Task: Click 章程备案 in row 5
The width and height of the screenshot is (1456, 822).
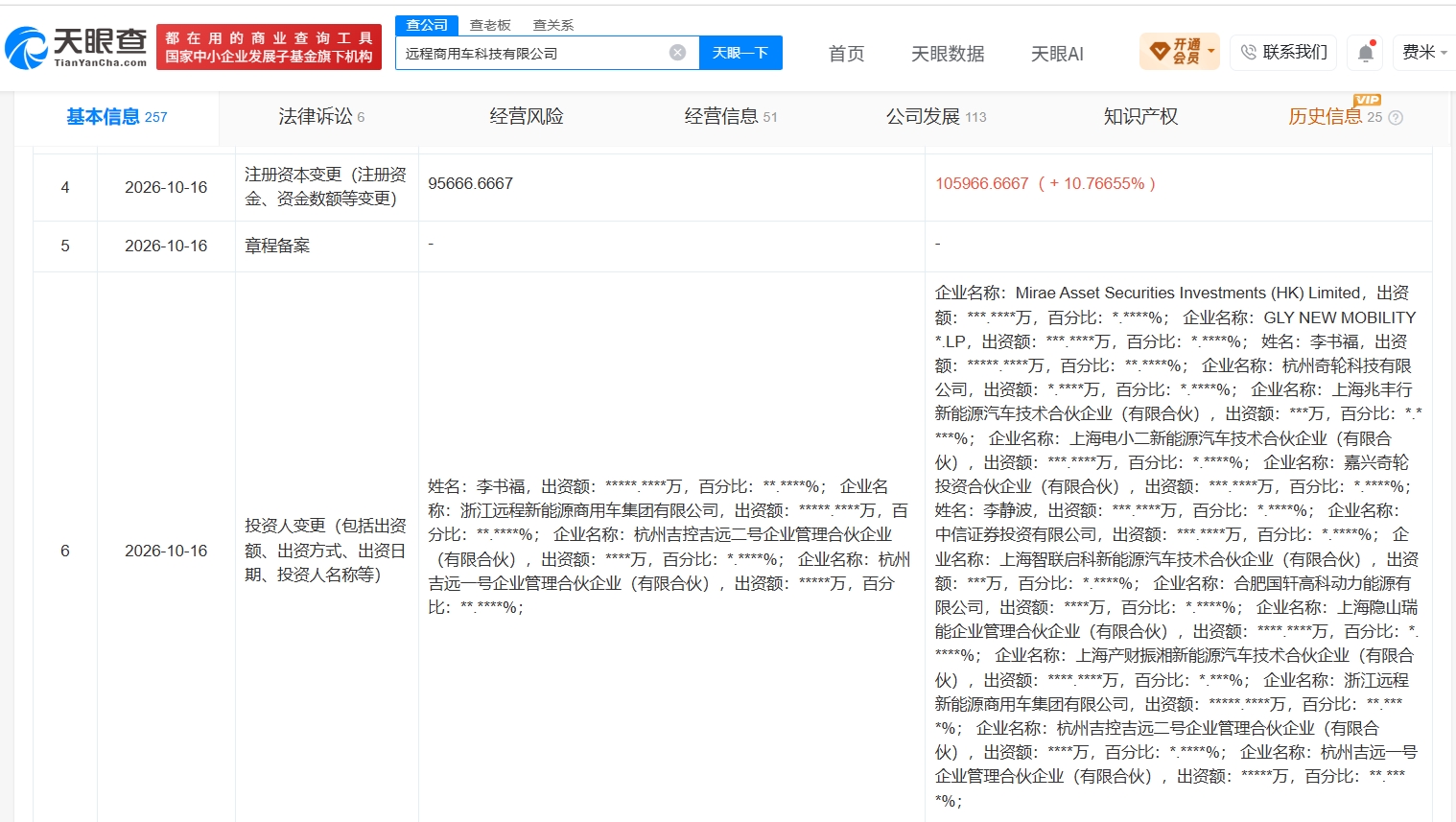Action: pyautogui.click(x=277, y=246)
